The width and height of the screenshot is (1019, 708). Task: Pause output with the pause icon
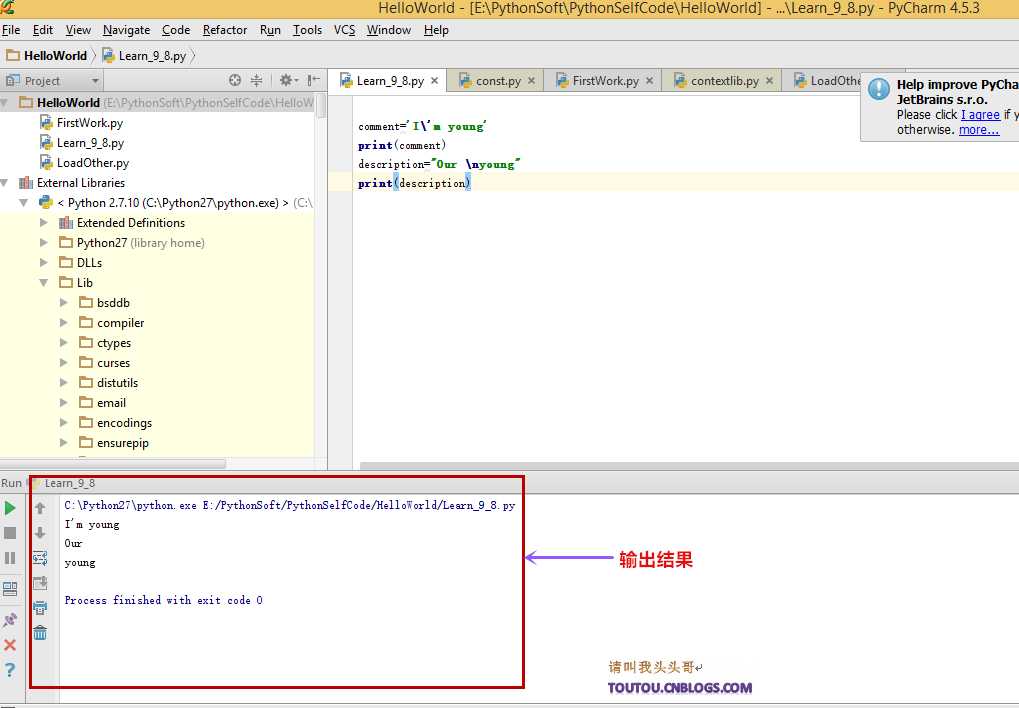pyautogui.click(x=10, y=558)
